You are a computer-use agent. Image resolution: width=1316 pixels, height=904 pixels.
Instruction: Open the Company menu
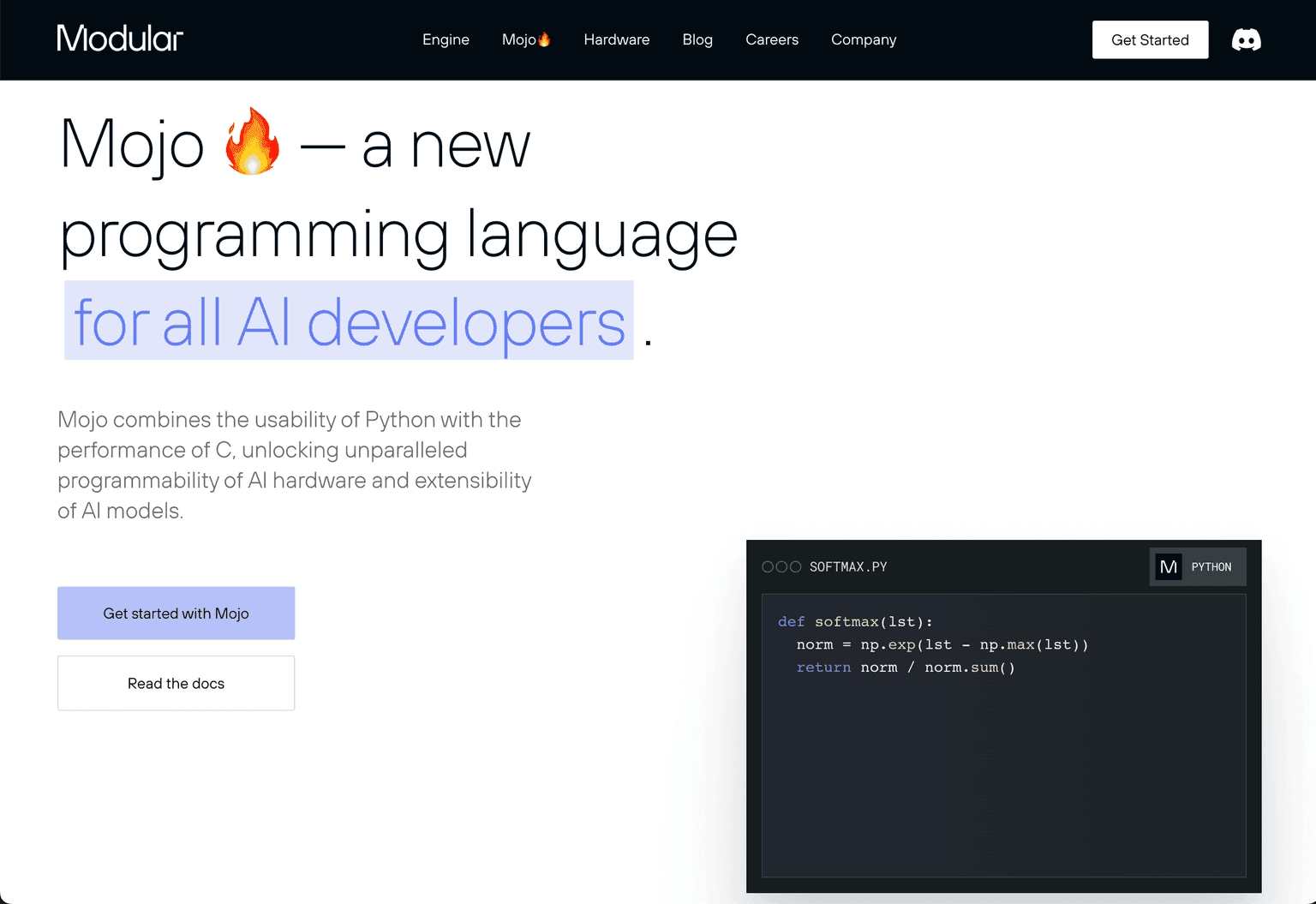coord(864,39)
